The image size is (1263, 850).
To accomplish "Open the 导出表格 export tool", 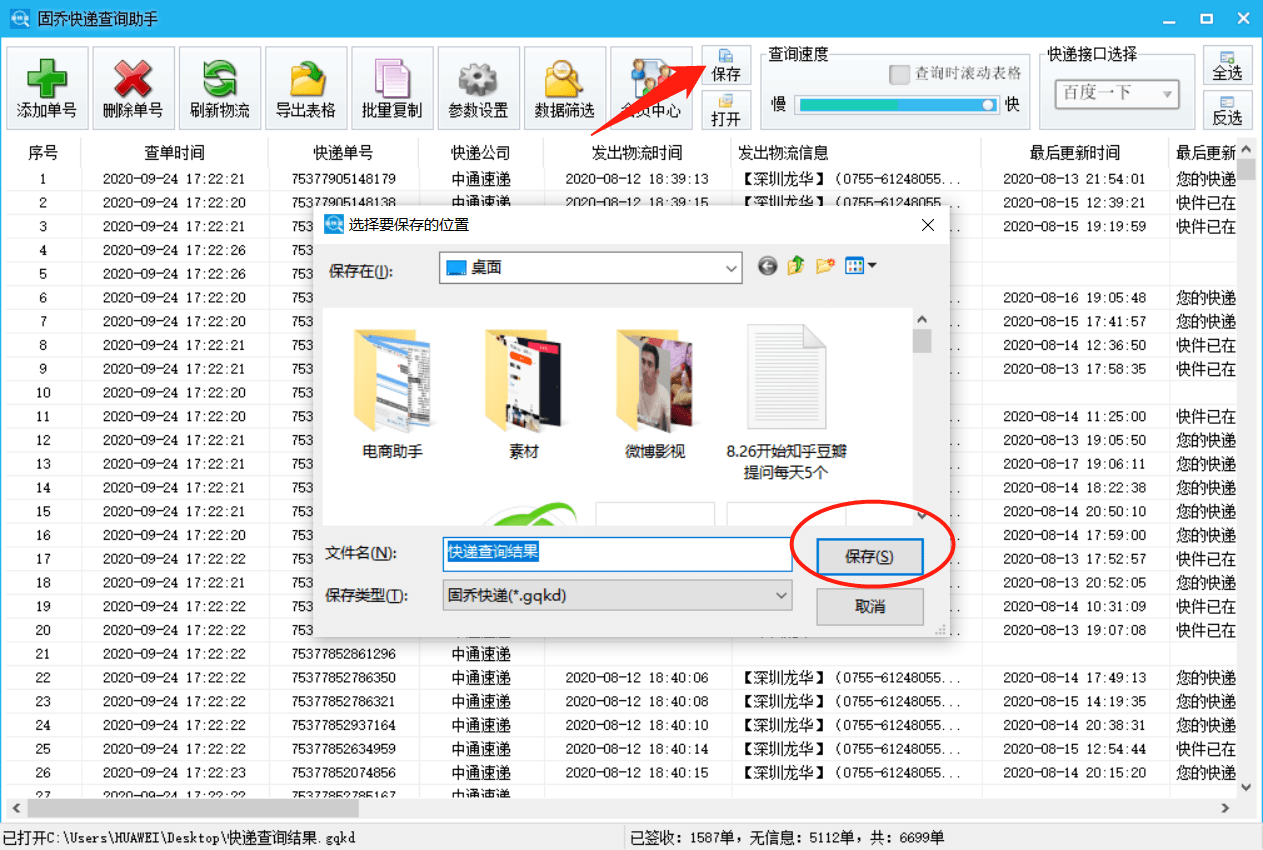I will tap(304, 87).
